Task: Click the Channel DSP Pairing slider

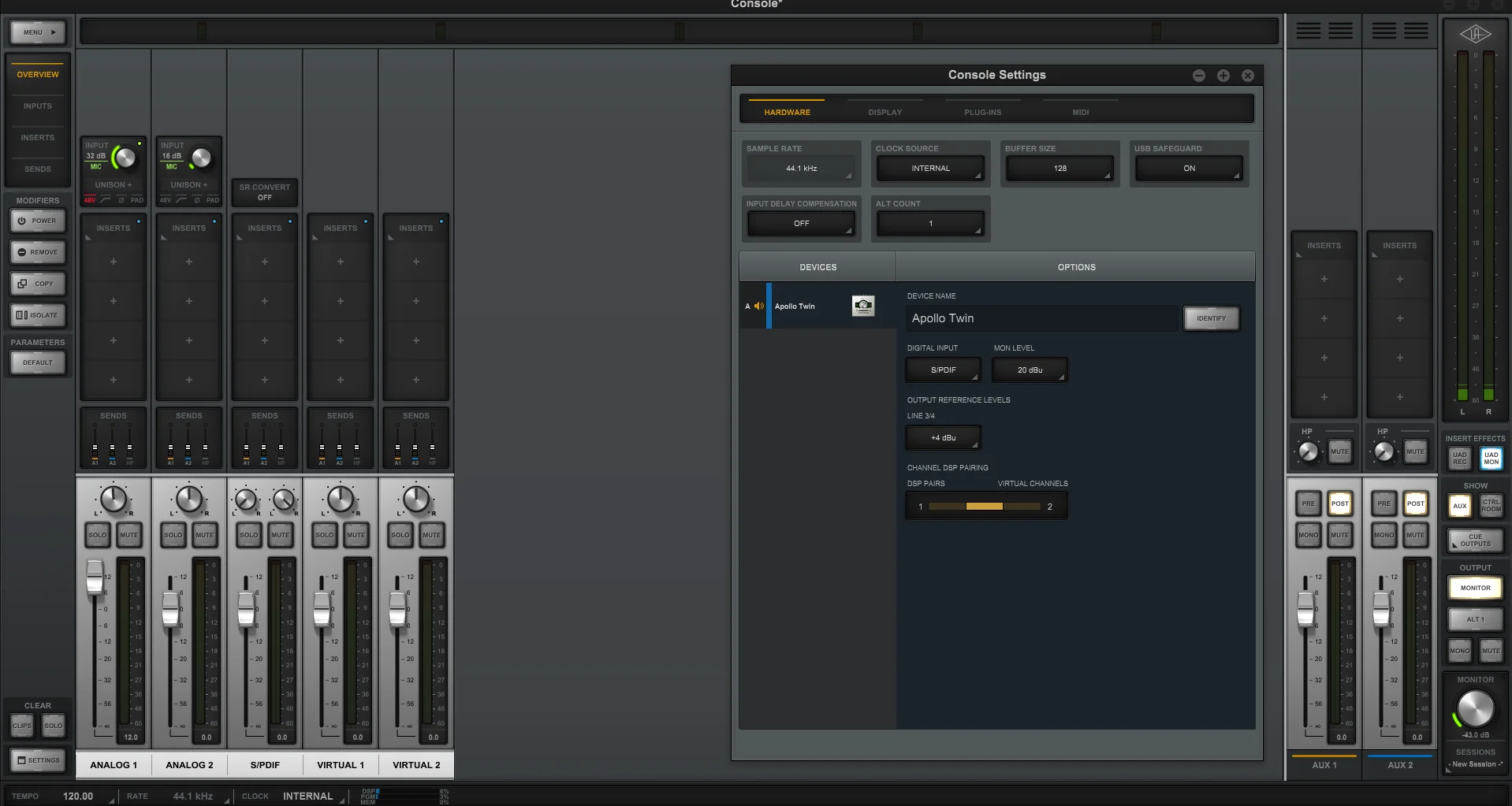Action: (x=985, y=507)
